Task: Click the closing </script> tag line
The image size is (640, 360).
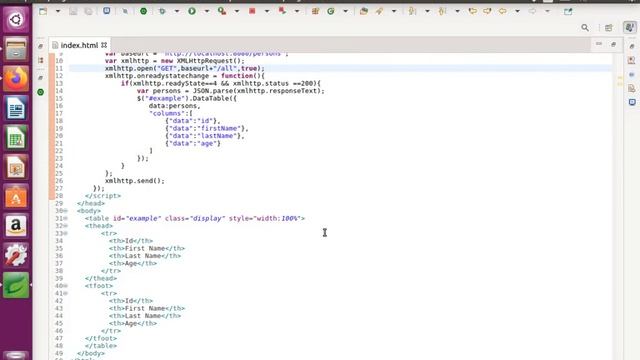Action: [x=103, y=196]
